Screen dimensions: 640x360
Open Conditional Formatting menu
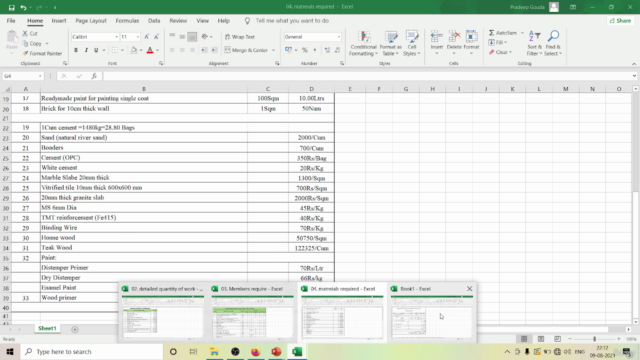(x=363, y=43)
